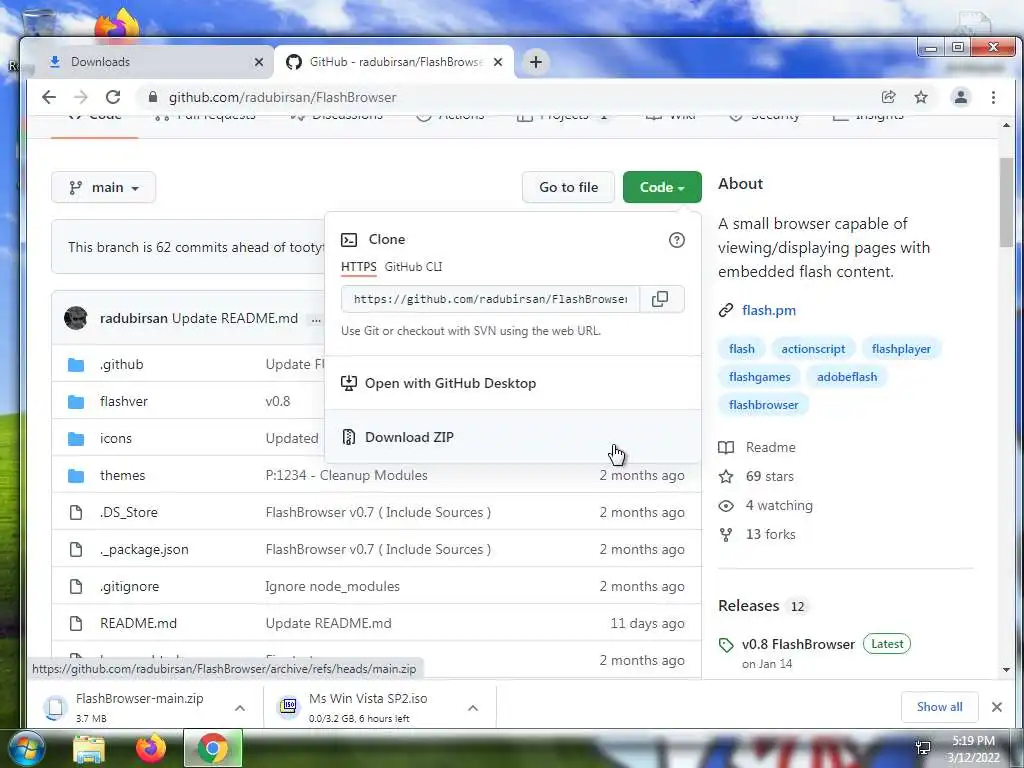Click the page vertical scrollbar thumb
Viewport: 1024px width, 768px height.
point(1006,202)
